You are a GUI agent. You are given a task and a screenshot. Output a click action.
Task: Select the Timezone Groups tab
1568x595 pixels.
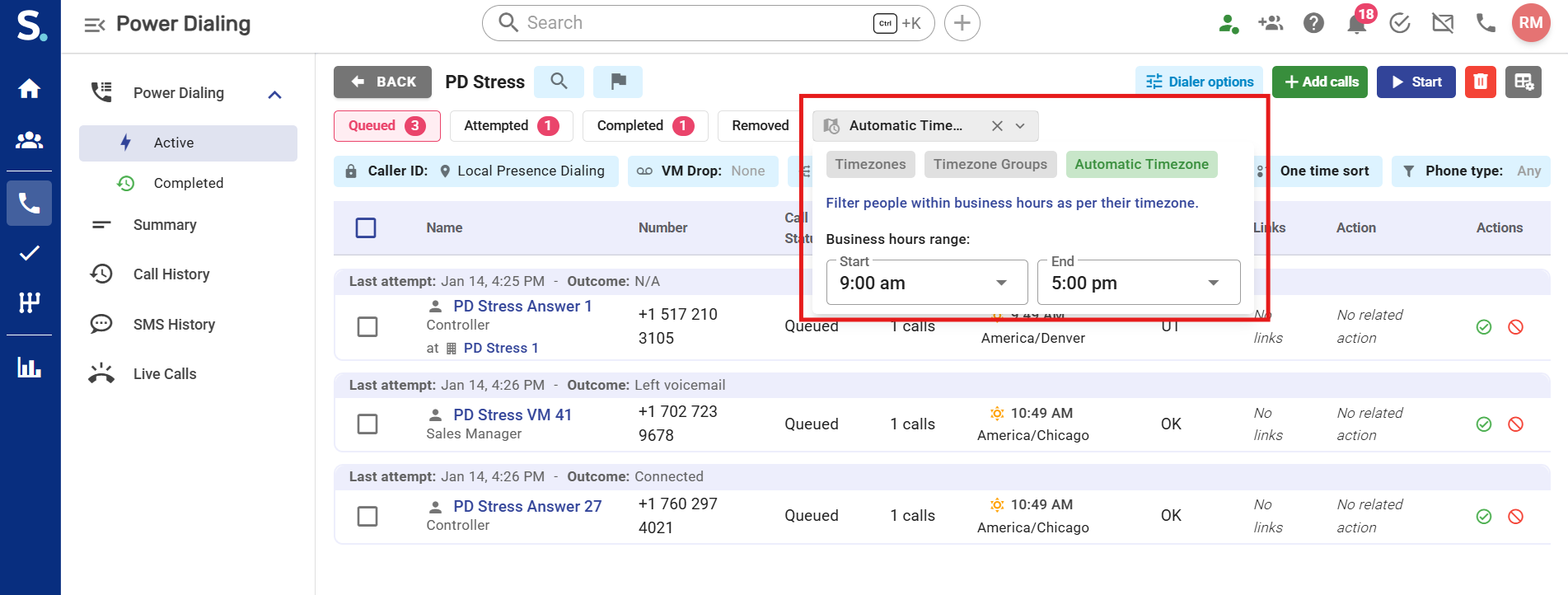(x=990, y=165)
